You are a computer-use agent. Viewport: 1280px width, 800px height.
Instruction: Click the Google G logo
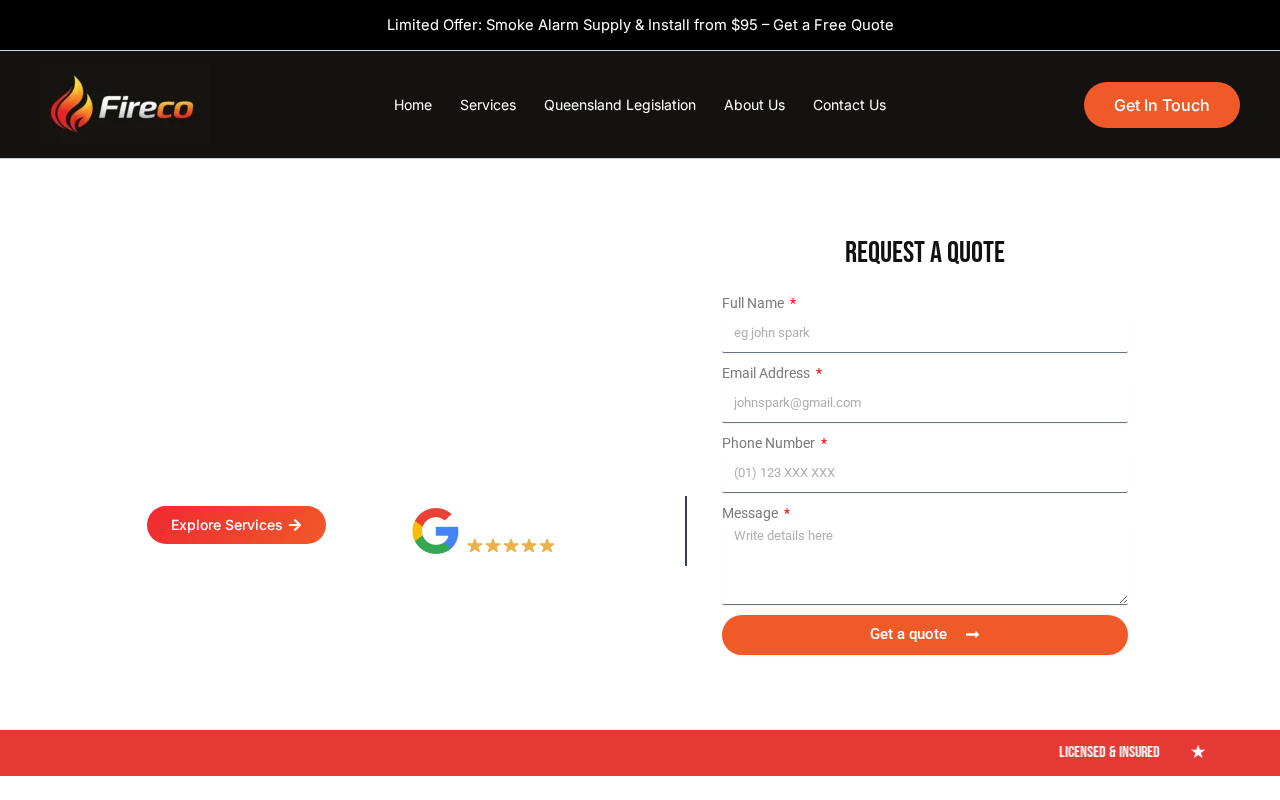[x=435, y=531]
